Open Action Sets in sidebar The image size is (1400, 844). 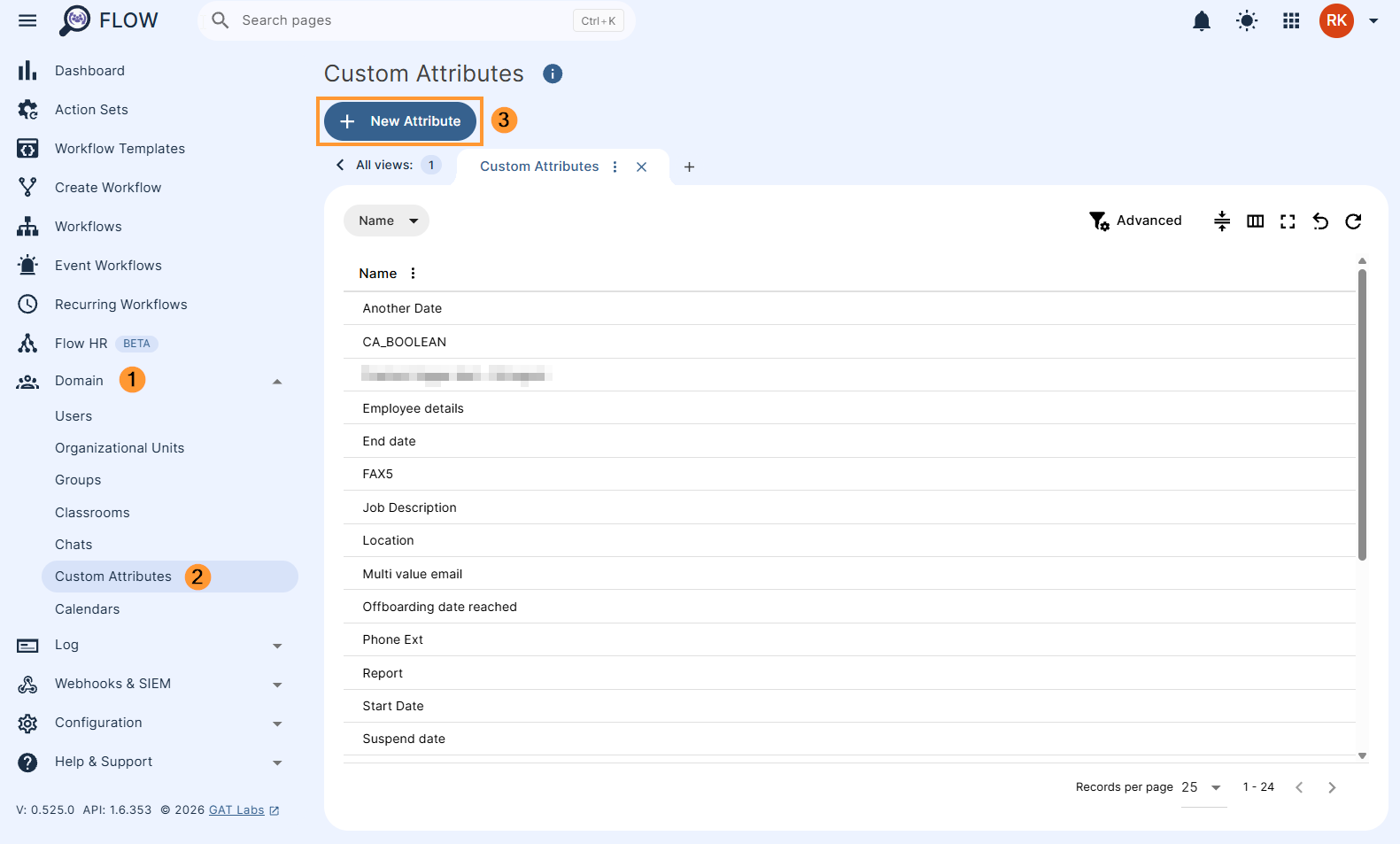coord(91,110)
